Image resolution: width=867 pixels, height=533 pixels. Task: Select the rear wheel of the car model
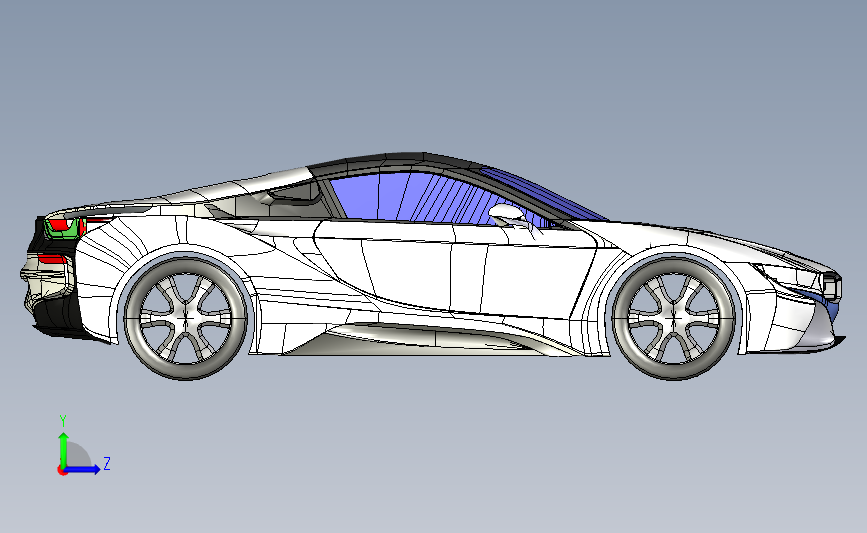[186, 318]
